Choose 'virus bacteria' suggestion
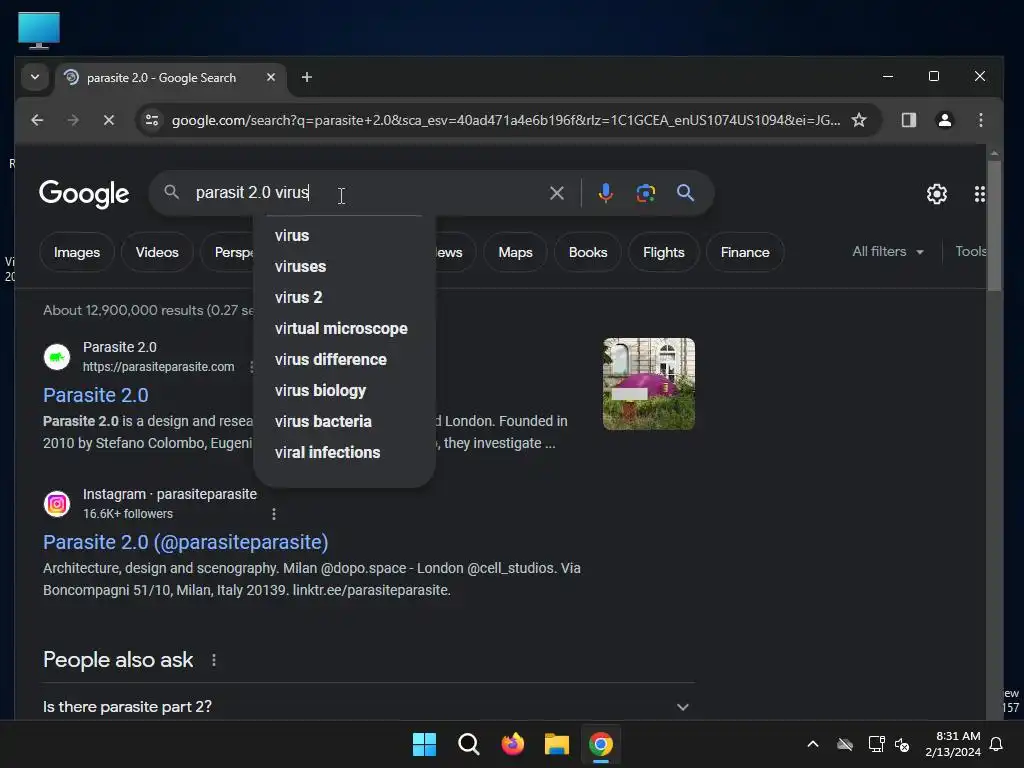This screenshot has height=768, width=1024. coord(344,422)
